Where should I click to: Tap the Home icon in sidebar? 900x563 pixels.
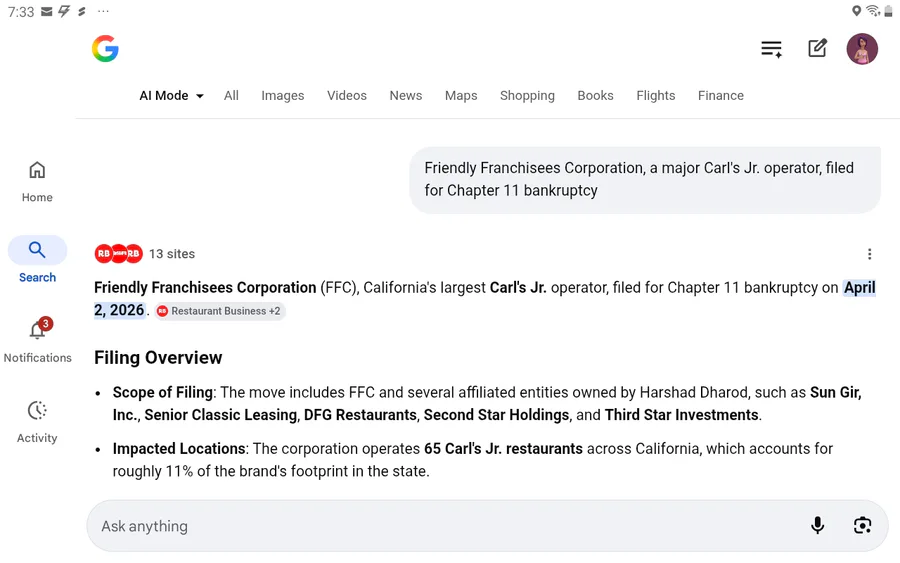[37, 170]
